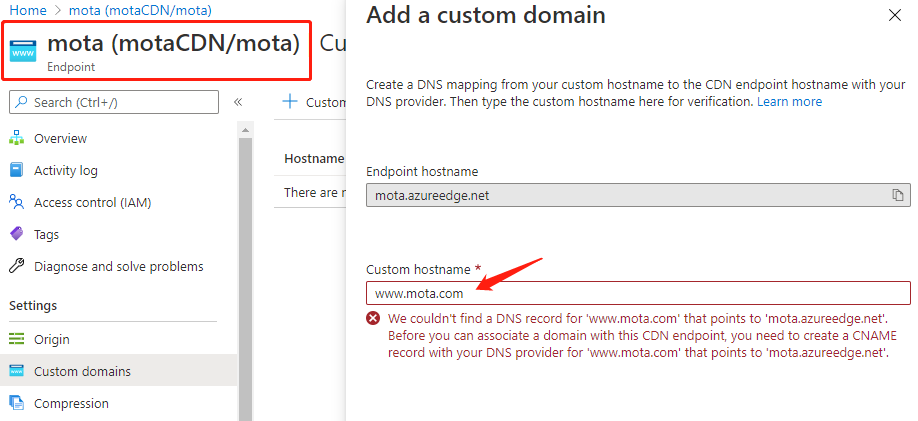Click the Activity log icon
Image resolution: width=918 pixels, height=421 pixels.
click(x=17, y=170)
